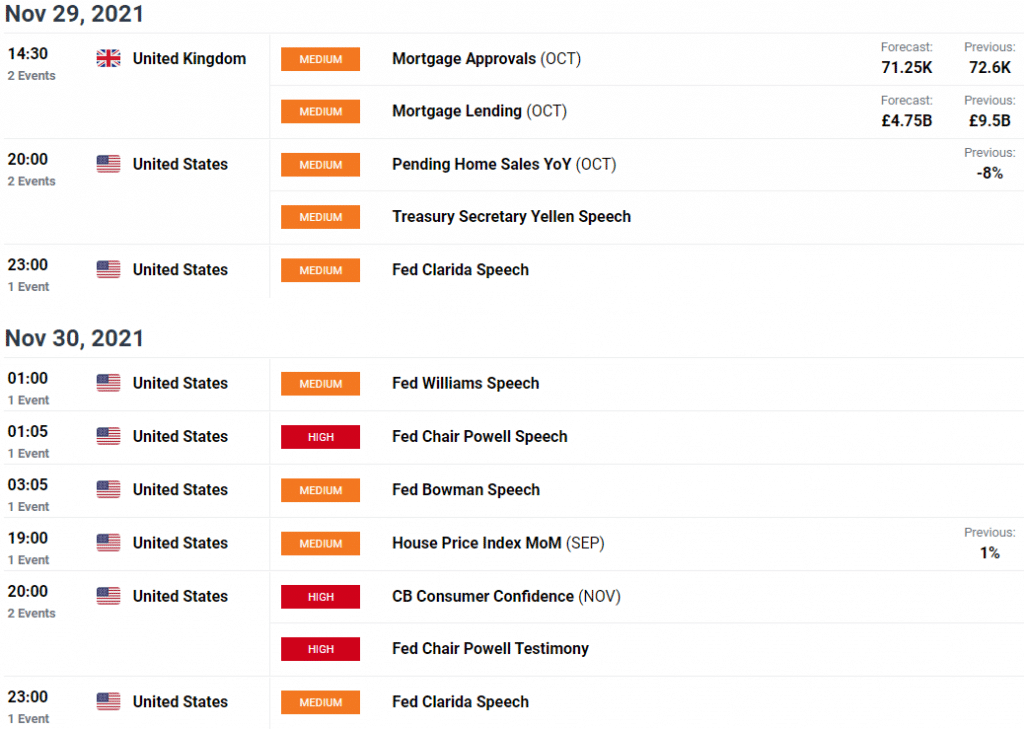The height and width of the screenshot is (729, 1024).
Task: Select Fed Clarida Speech on Nov 30
Action: (x=460, y=702)
